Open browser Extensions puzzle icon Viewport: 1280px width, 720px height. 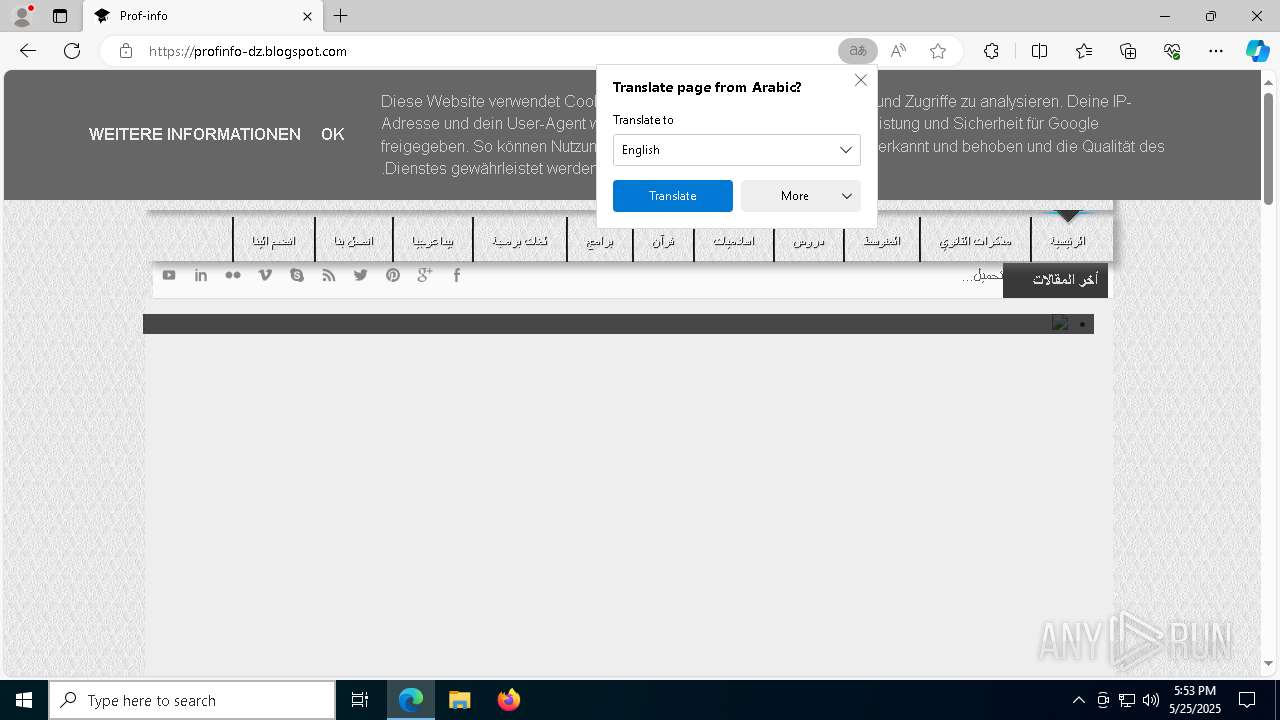(991, 51)
